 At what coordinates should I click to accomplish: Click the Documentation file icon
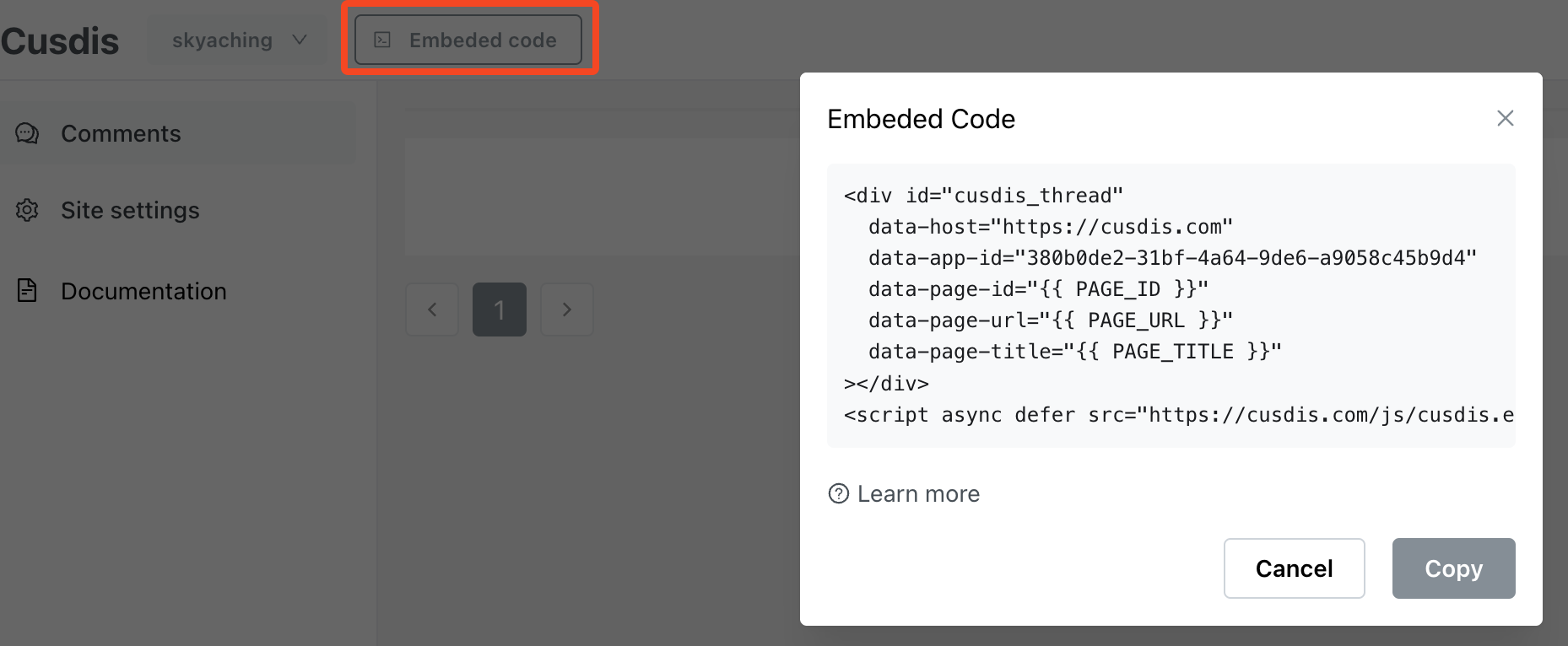click(x=27, y=291)
